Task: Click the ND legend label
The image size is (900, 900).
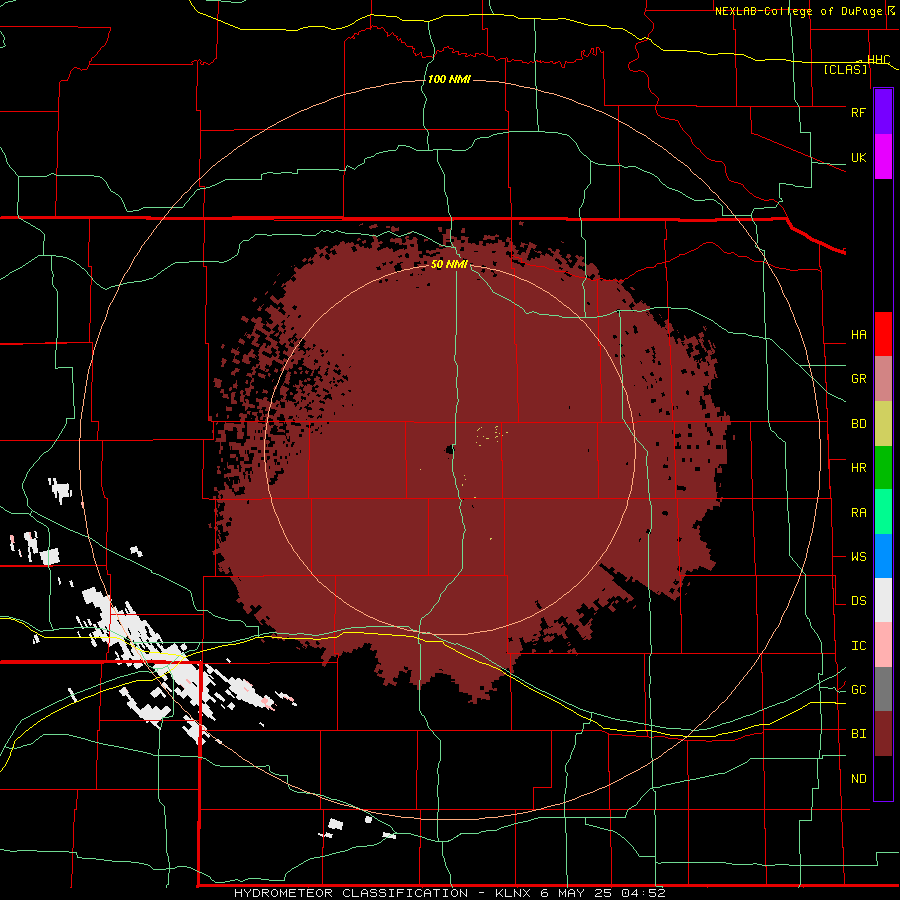Action: click(x=858, y=779)
